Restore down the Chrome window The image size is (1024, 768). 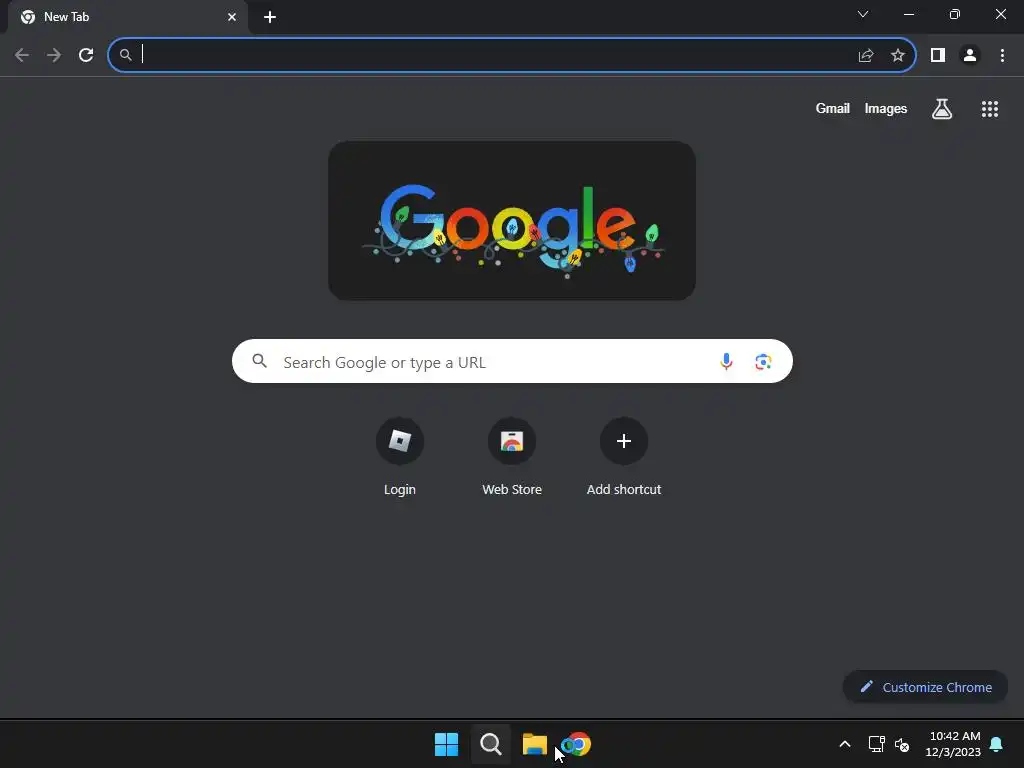(x=955, y=14)
